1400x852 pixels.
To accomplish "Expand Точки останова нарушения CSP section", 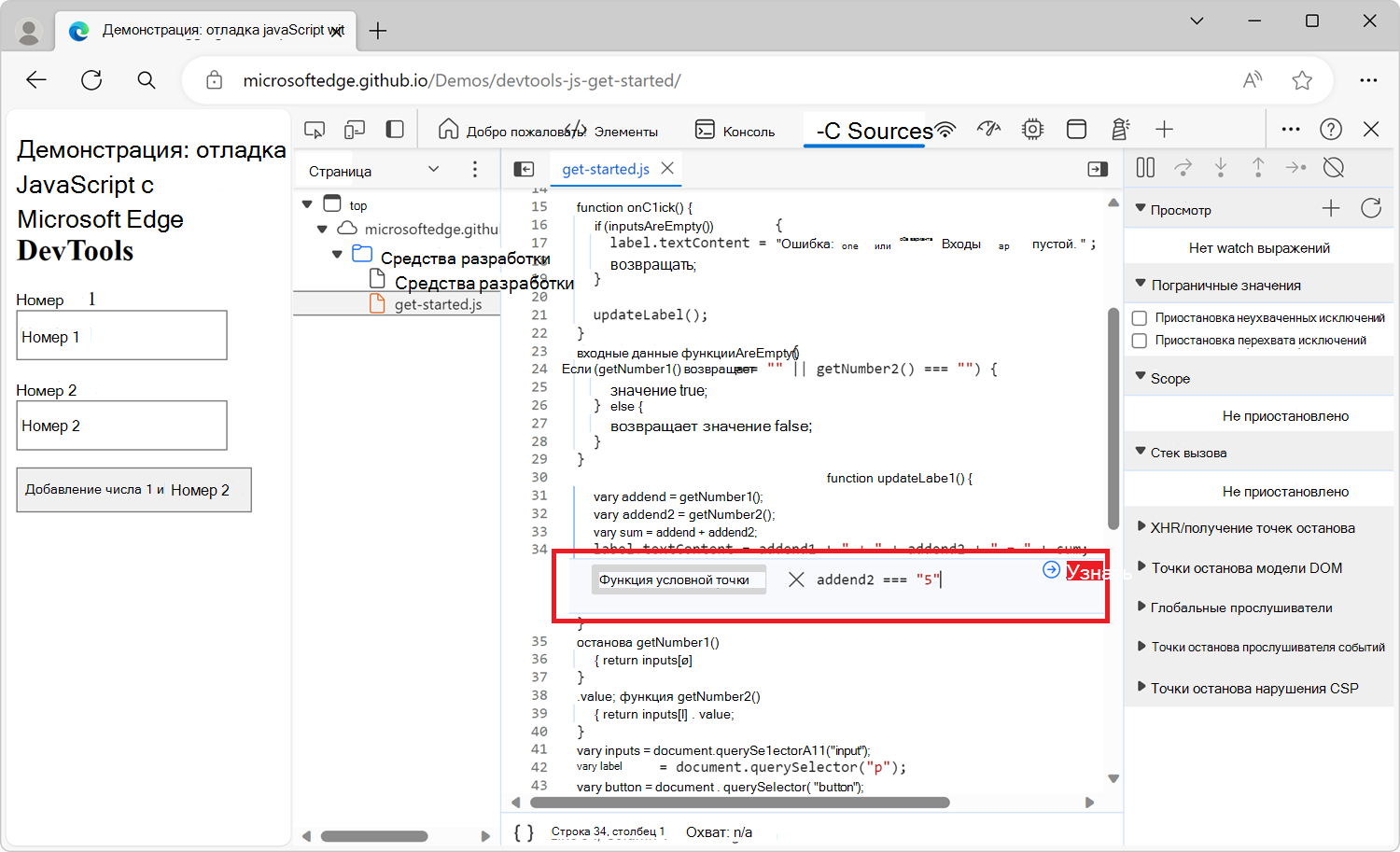I will point(1141,688).
